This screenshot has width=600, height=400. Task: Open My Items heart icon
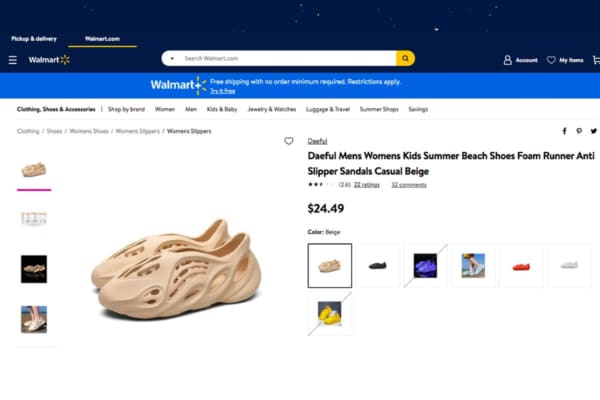551,60
